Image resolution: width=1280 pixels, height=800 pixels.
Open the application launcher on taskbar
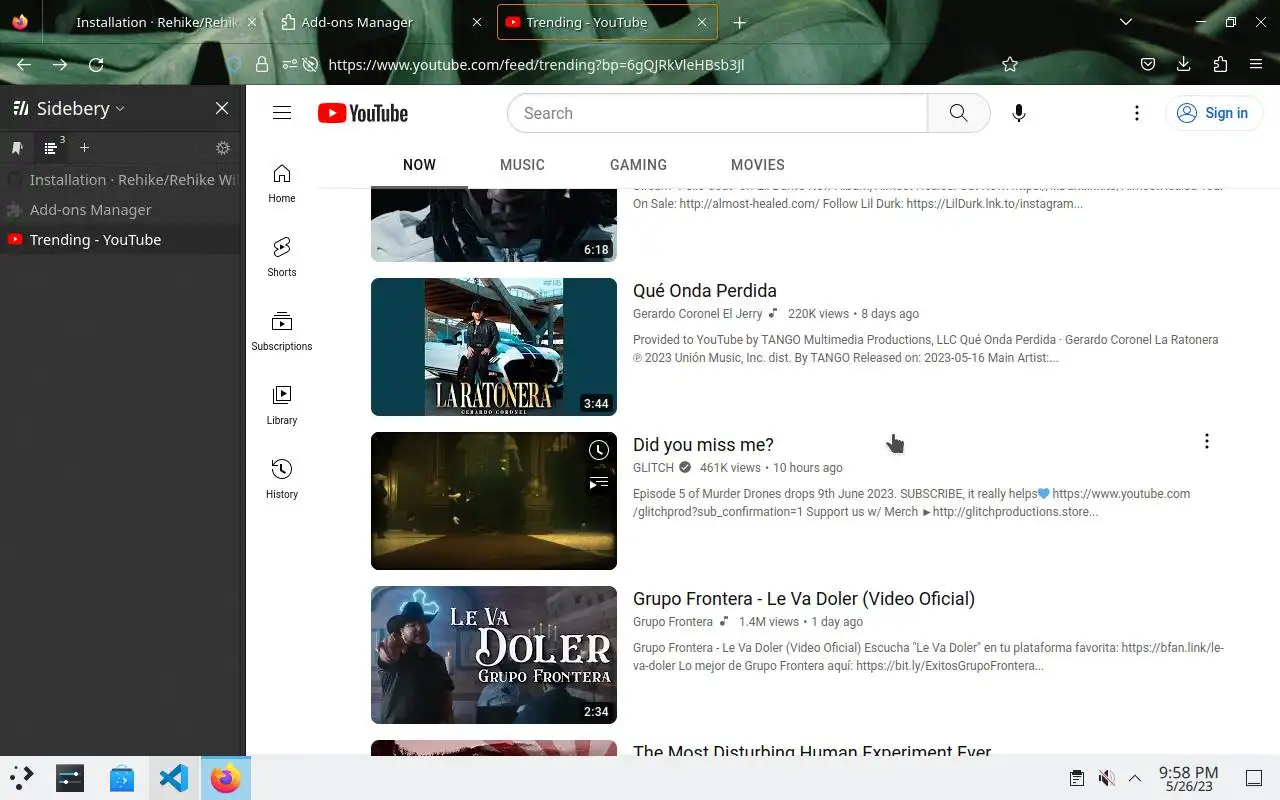click(x=22, y=777)
